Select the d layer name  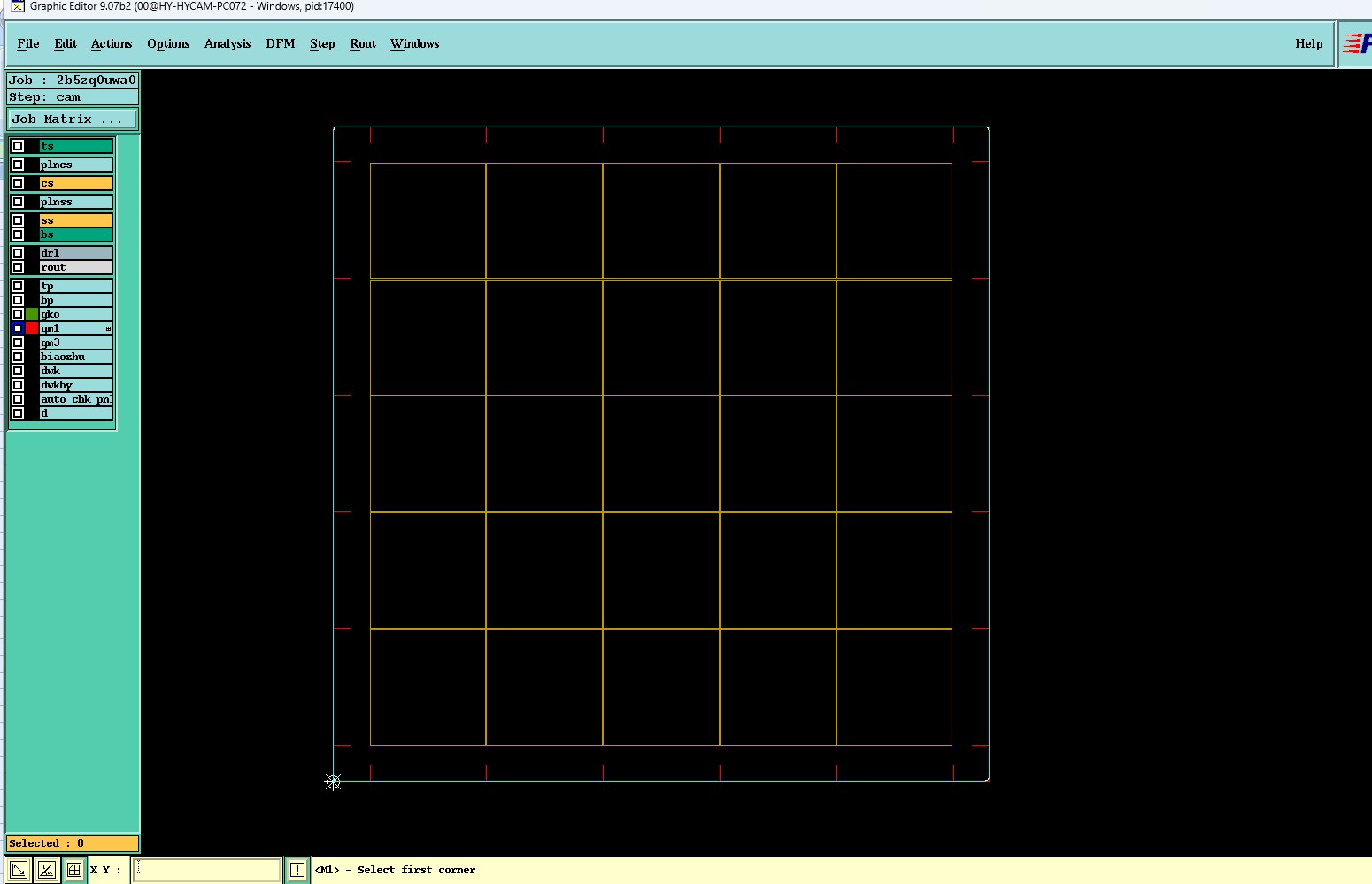76,413
